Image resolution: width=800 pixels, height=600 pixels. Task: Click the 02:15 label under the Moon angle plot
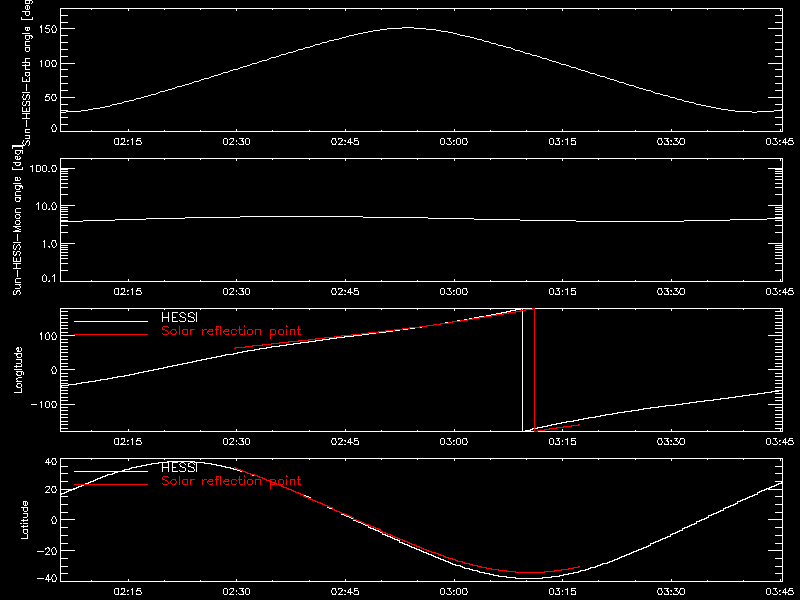pos(128,292)
